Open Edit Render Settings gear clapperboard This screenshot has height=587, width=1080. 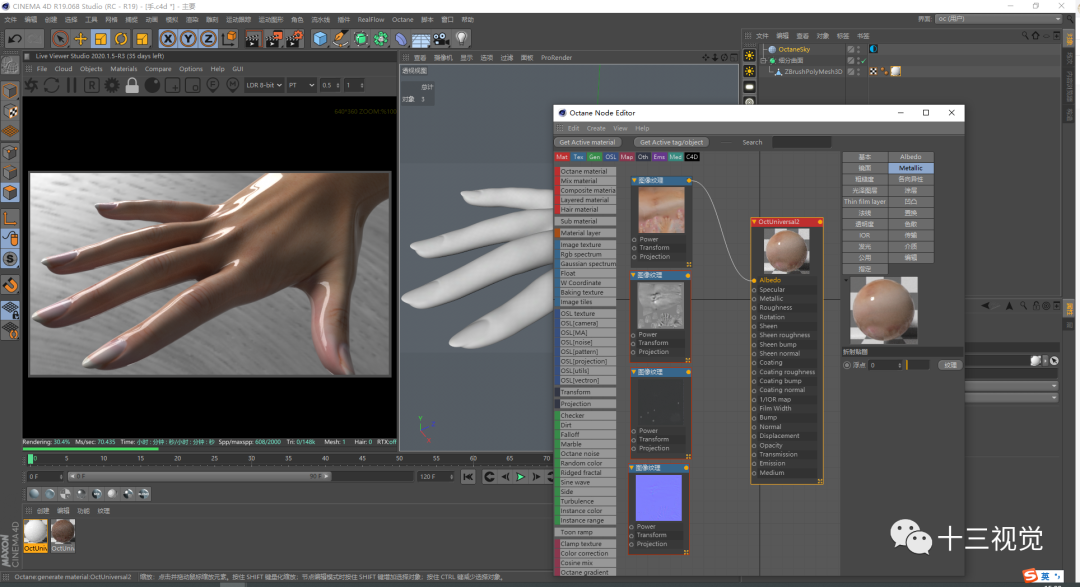[294, 39]
